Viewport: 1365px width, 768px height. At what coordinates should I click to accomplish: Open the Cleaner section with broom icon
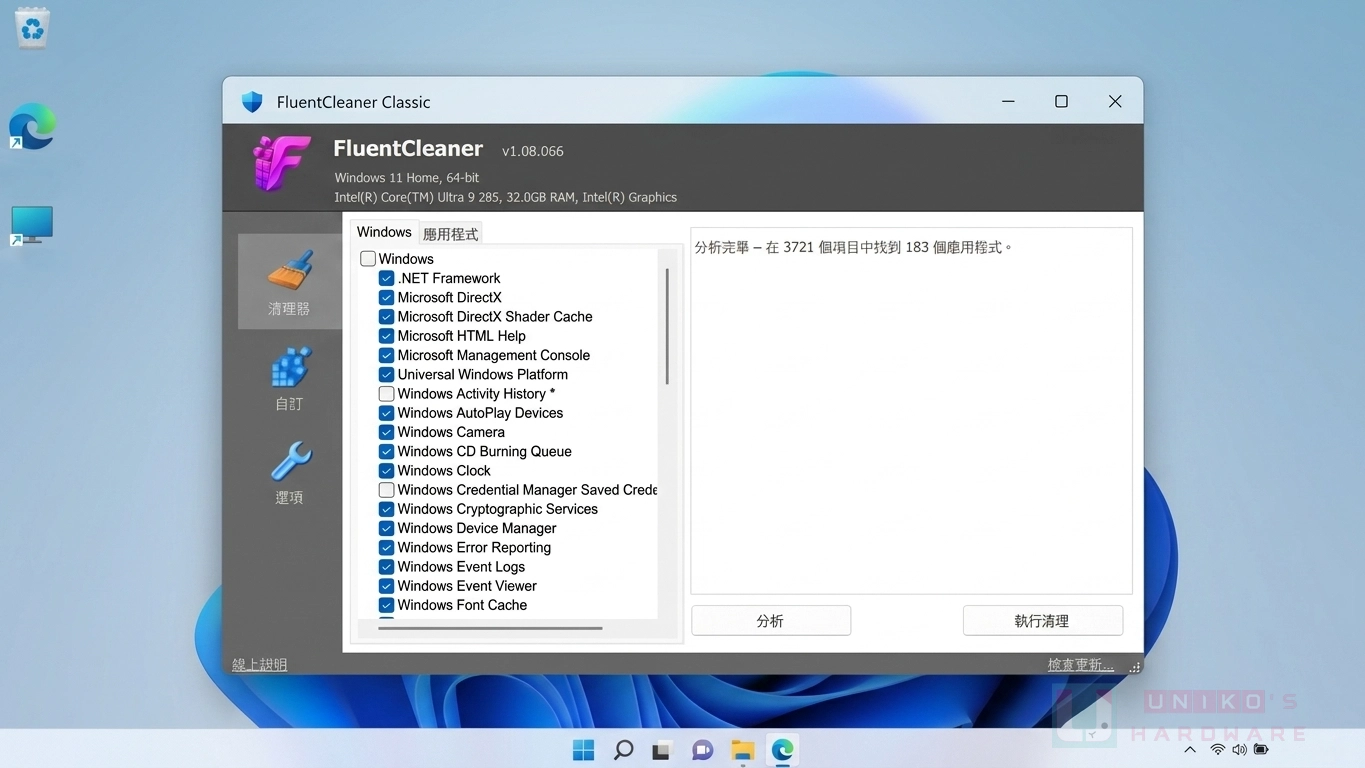289,282
